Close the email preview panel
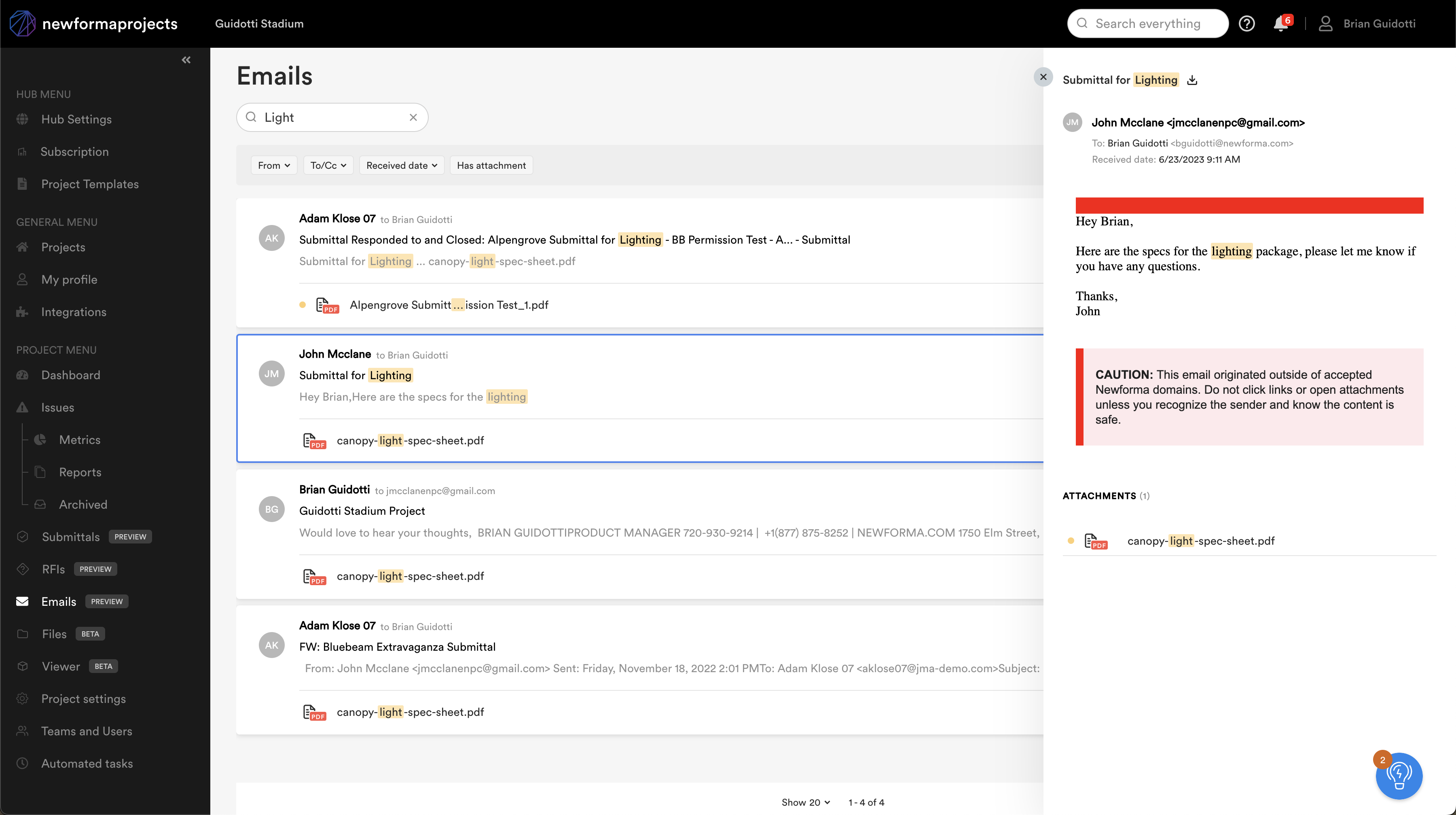This screenshot has height=815, width=1456. click(x=1043, y=77)
